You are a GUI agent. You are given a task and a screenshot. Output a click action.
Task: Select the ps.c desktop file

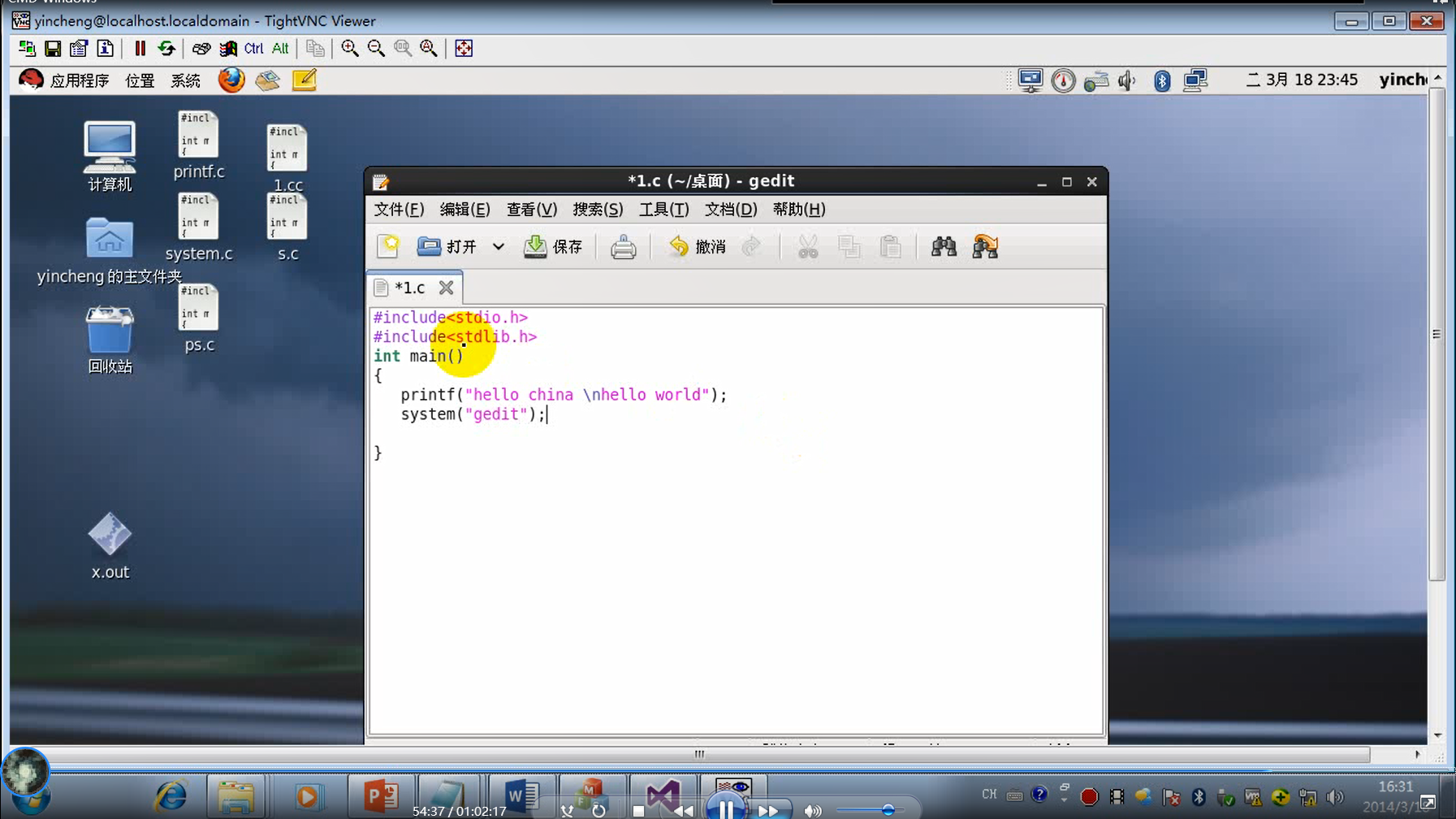[199, 318]
